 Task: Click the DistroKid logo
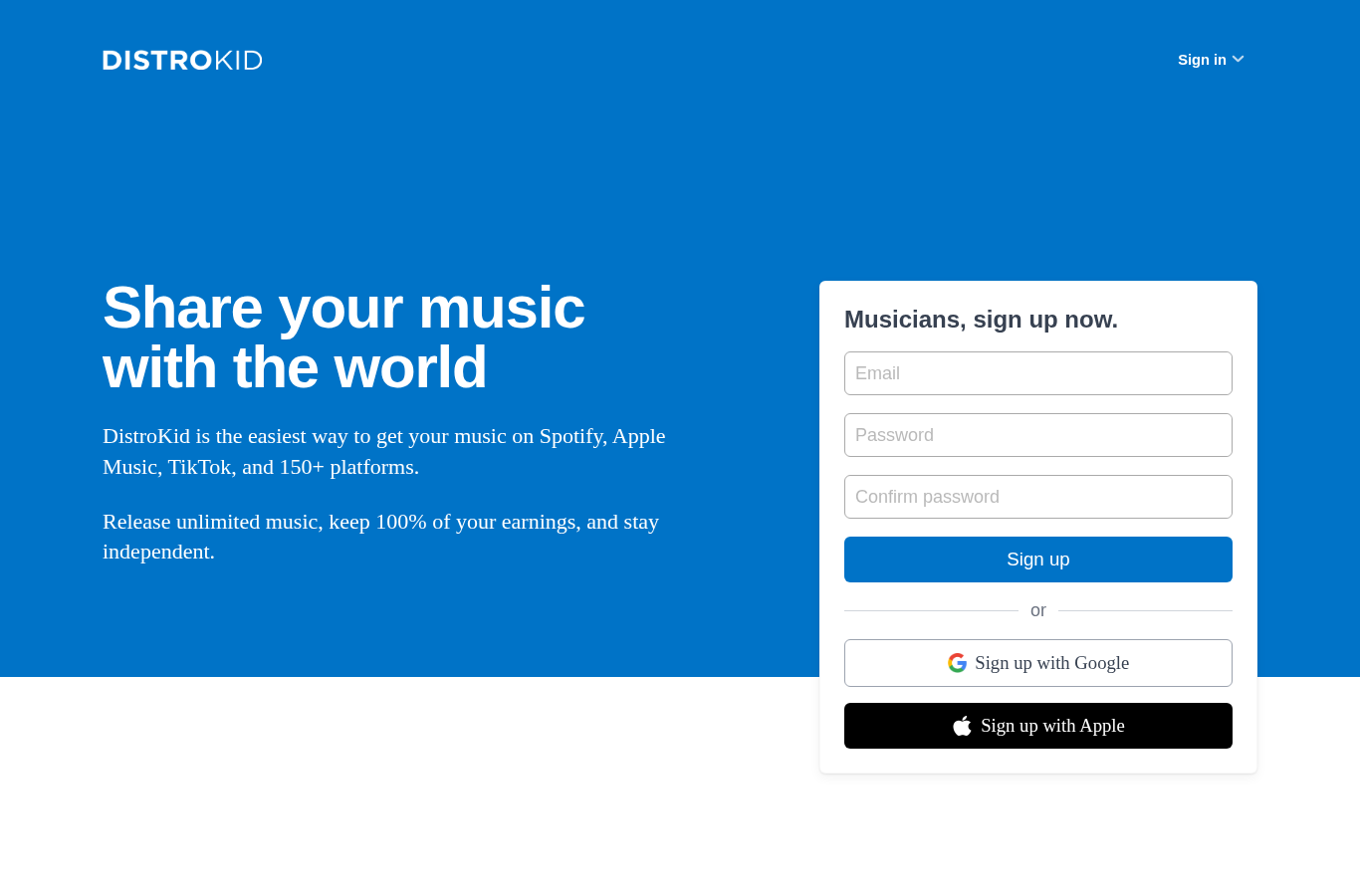(182, 60)
